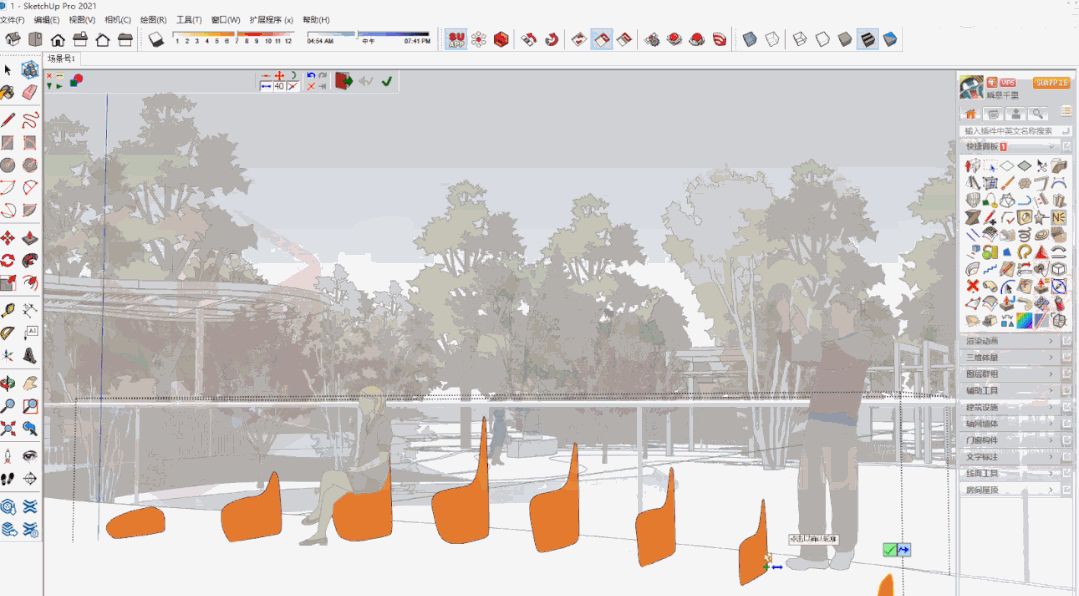Click the green checkmark confirm icon

pos(387,81)
